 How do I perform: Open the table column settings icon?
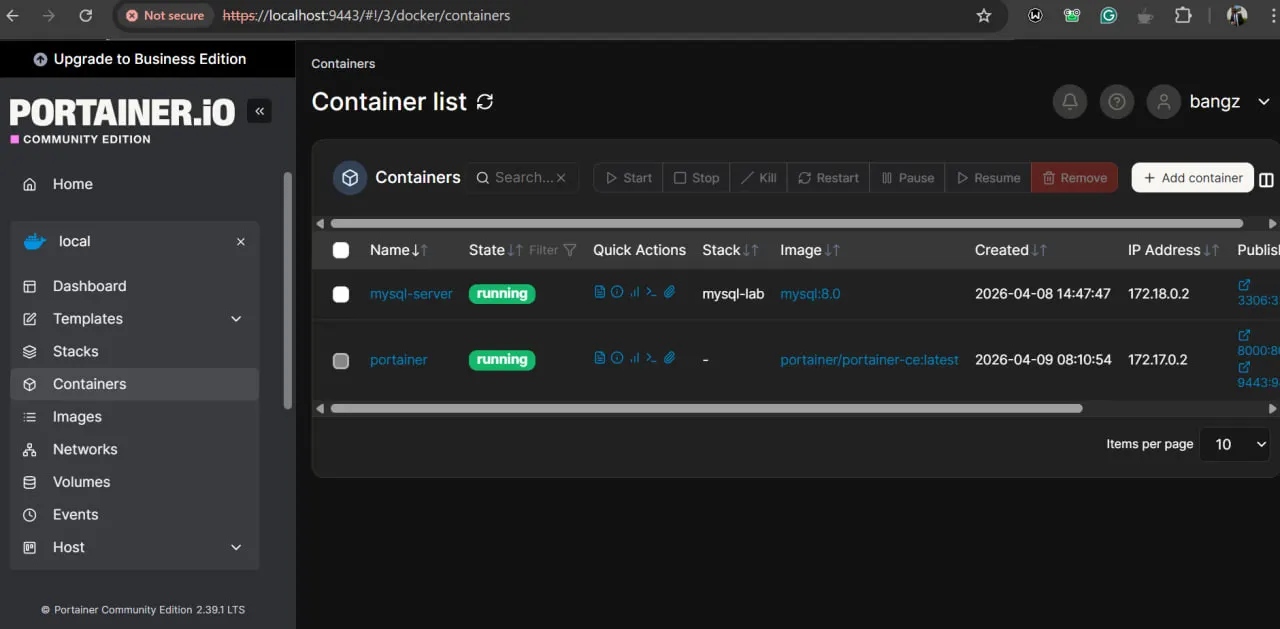click(x=1266, y=180)
